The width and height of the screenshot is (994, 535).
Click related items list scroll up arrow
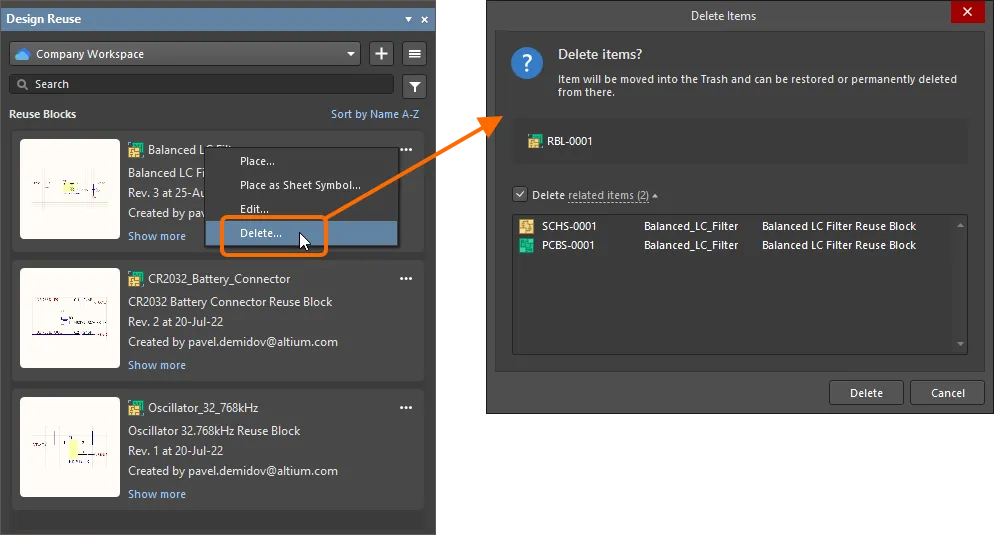click(x=960, y=225)
